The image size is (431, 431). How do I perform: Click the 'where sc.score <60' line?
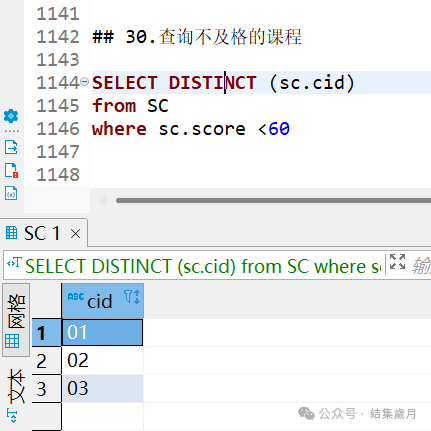[x=191, y=129]
